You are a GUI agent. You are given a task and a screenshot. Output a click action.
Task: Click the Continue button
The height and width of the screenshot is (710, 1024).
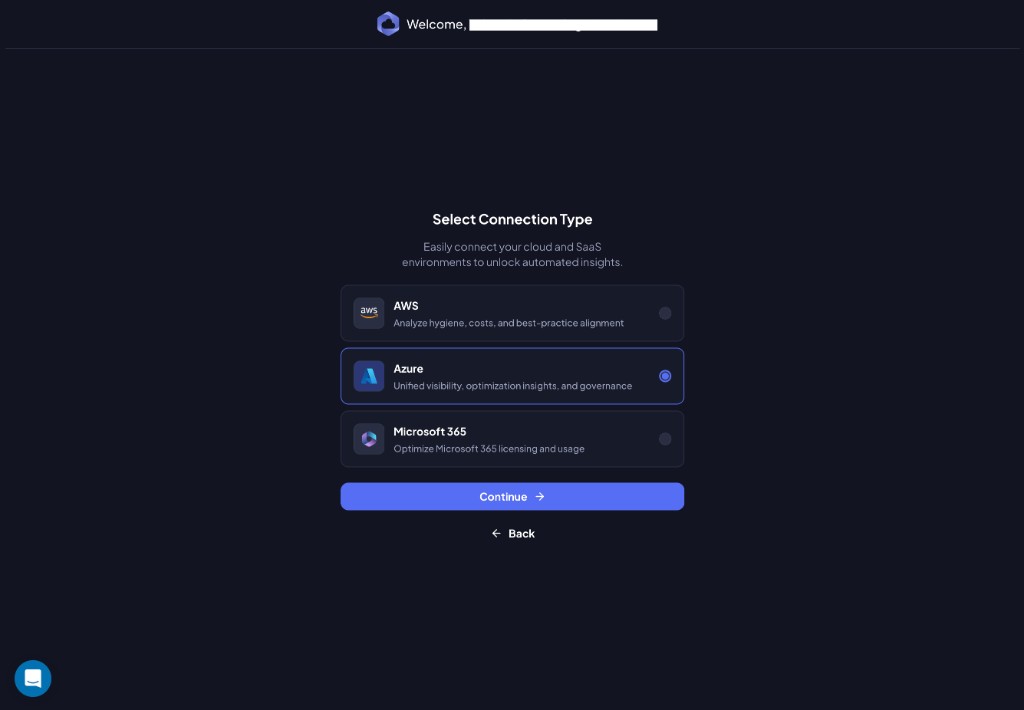tap(512, 496)
